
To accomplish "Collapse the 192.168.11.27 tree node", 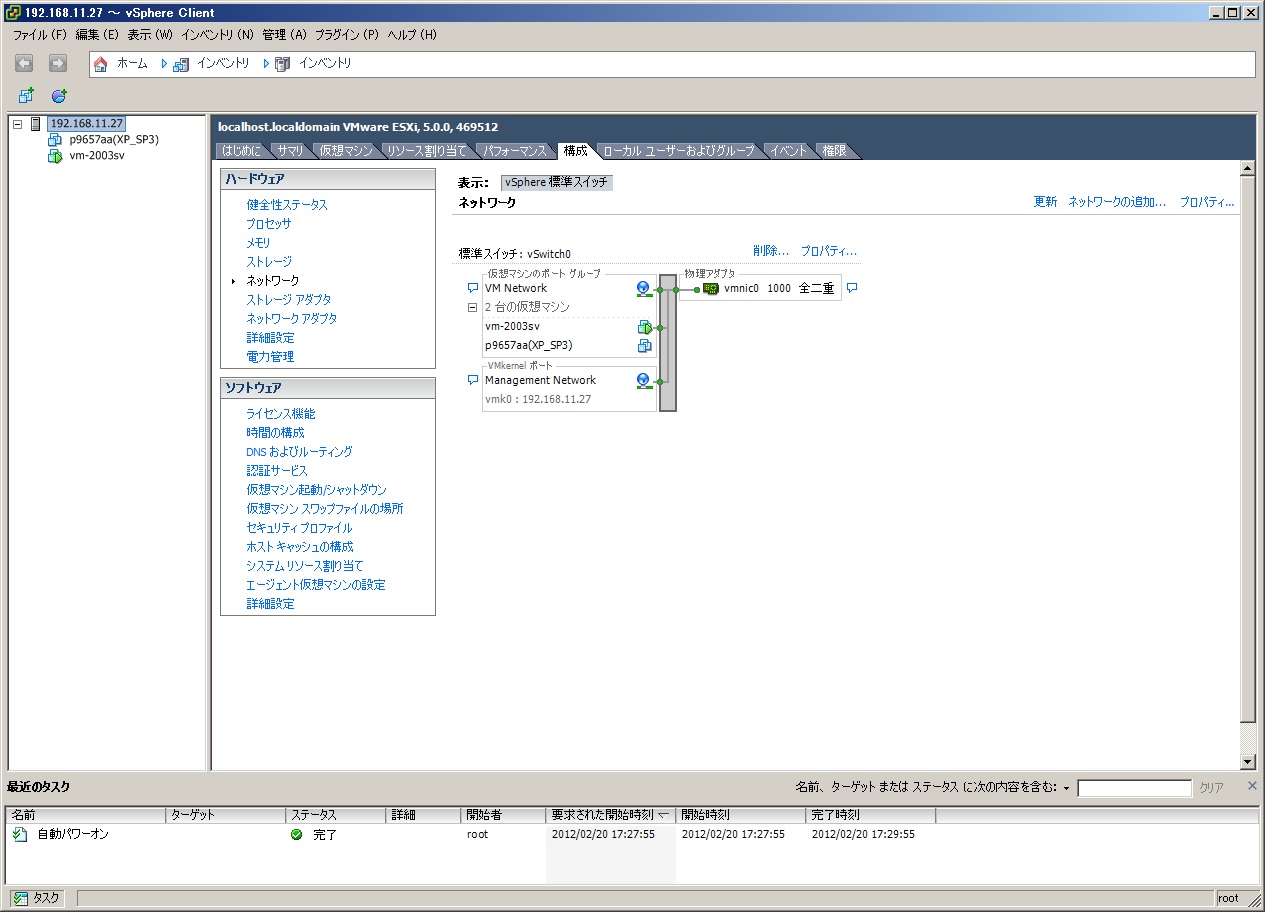I will point(17,124).
